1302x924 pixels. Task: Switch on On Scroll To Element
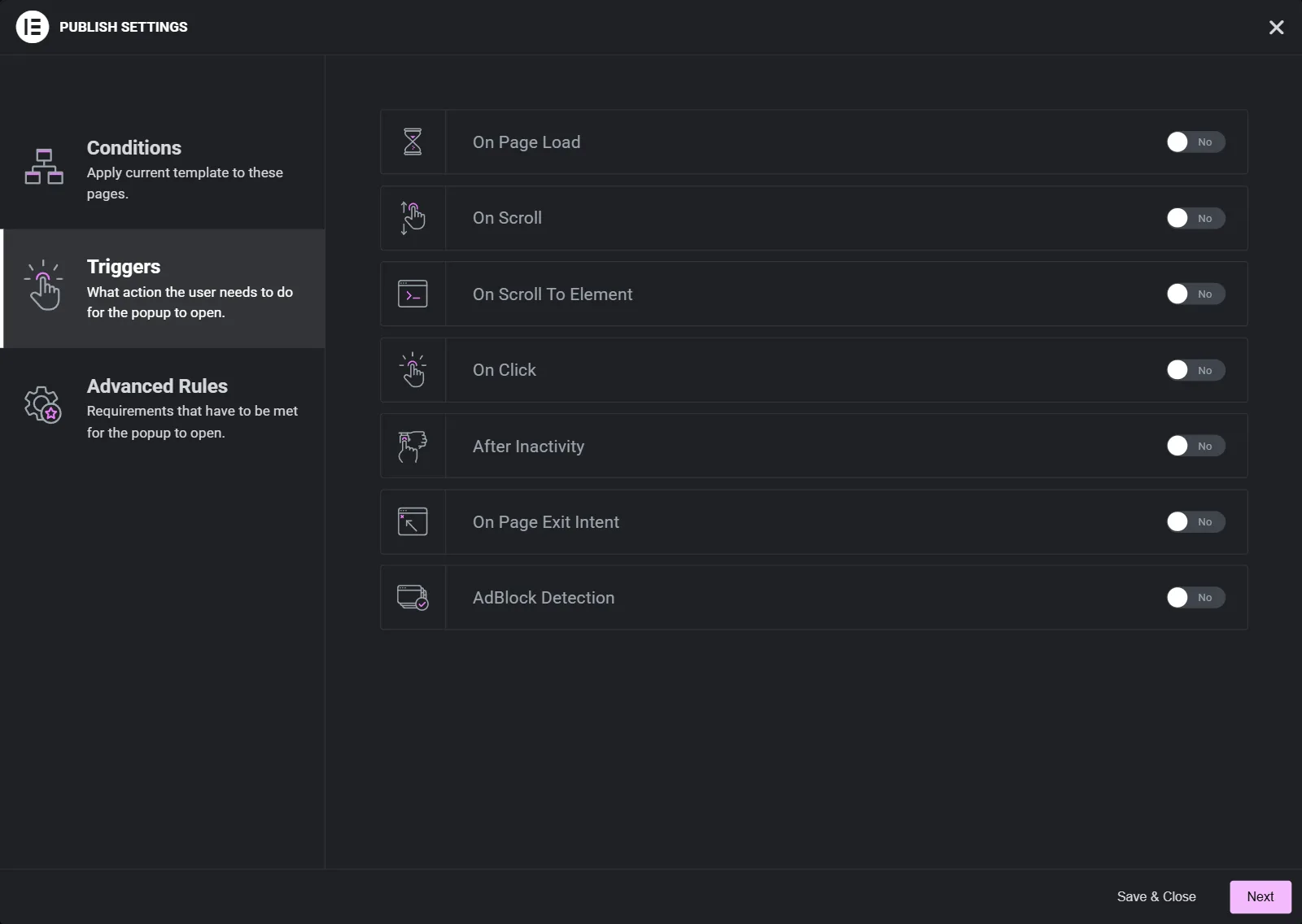pos(1195,294)
